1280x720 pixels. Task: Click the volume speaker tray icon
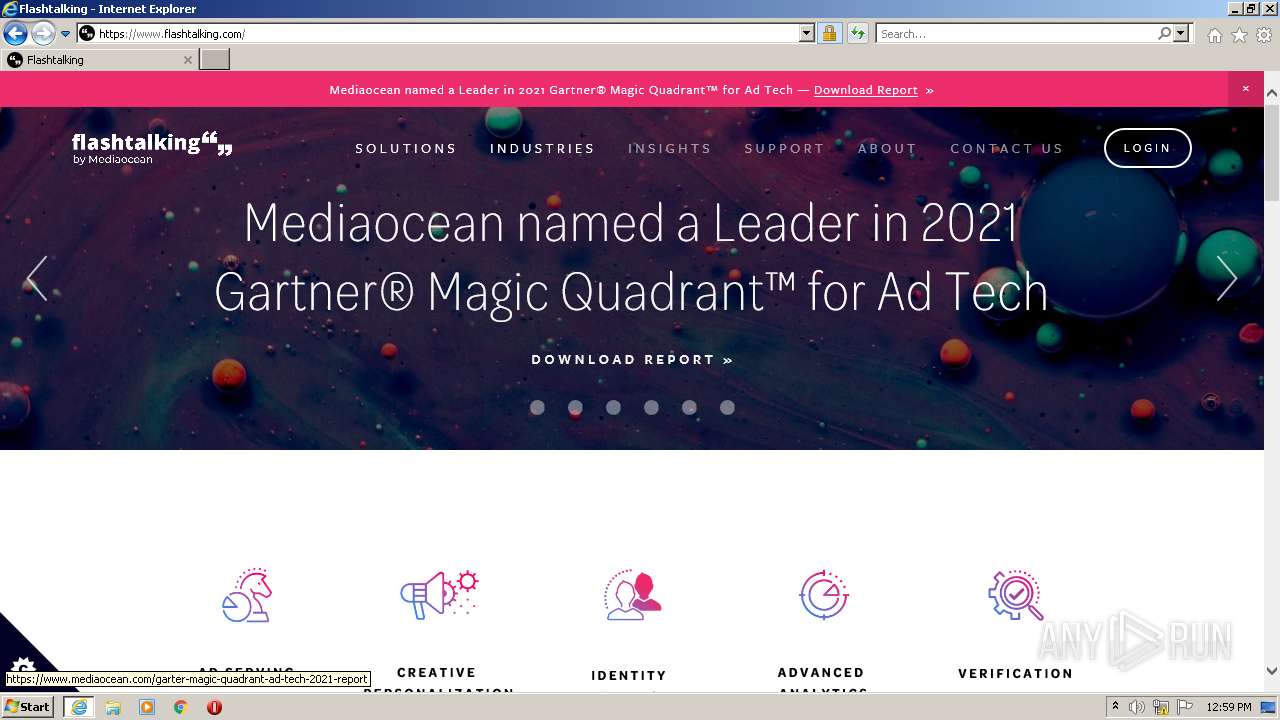1137,707
